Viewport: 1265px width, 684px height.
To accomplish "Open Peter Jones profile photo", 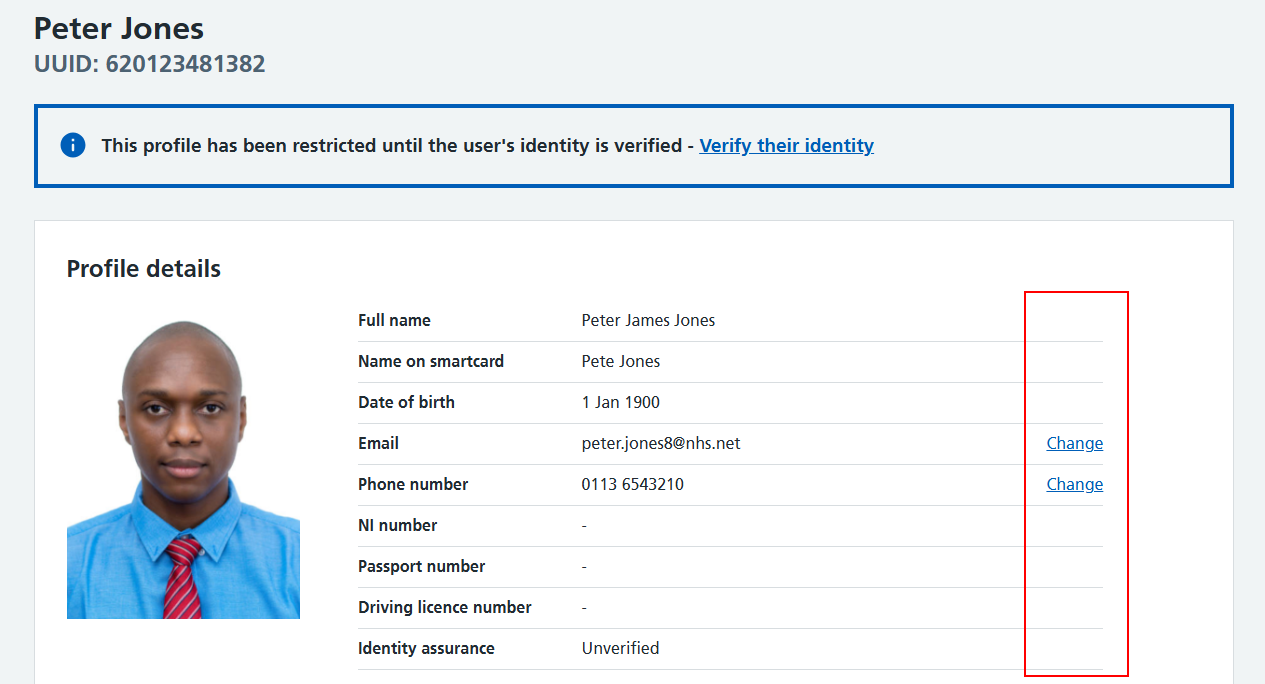I will [183, 469].
